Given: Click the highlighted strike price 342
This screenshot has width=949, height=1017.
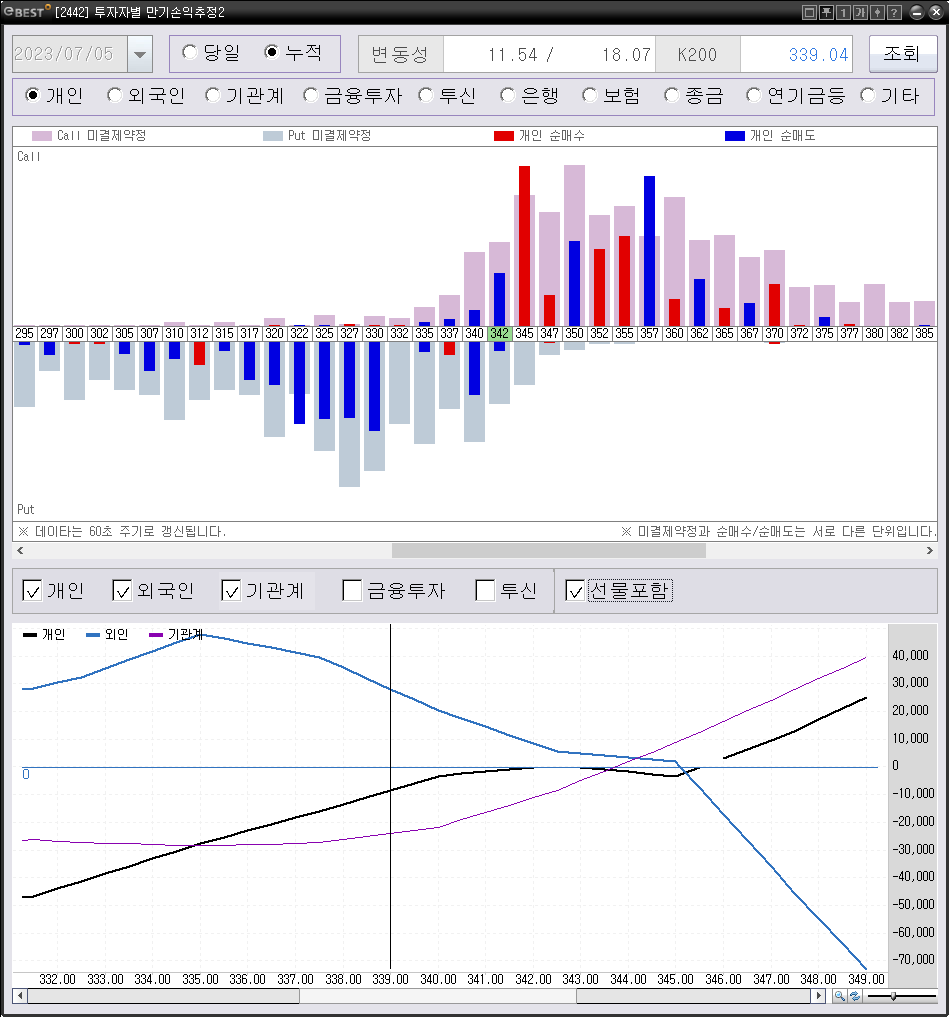Looking at the screenshot, I should pyautogui.click(x=499, y=333).
